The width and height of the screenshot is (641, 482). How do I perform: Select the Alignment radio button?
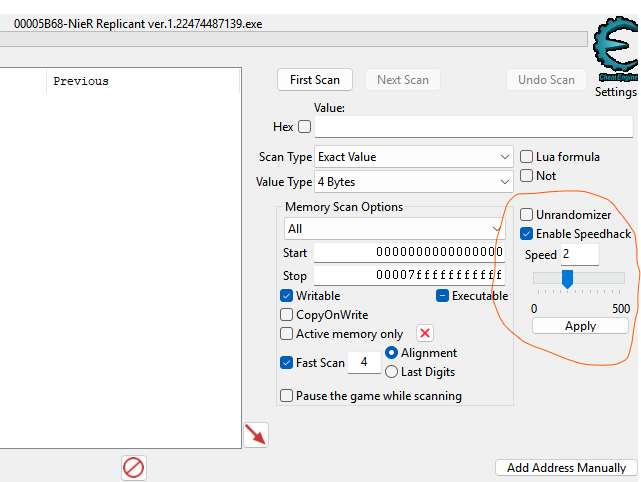point(391,352)
